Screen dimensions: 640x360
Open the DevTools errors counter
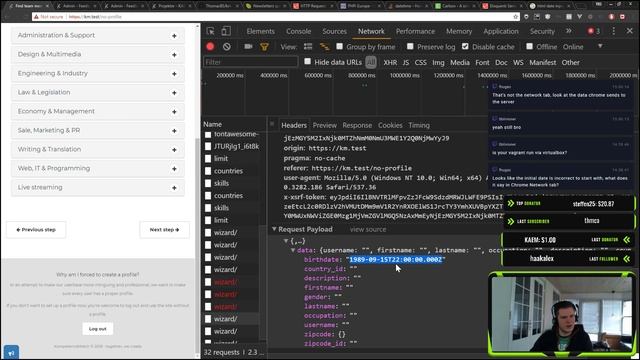(x=594, y=31)
